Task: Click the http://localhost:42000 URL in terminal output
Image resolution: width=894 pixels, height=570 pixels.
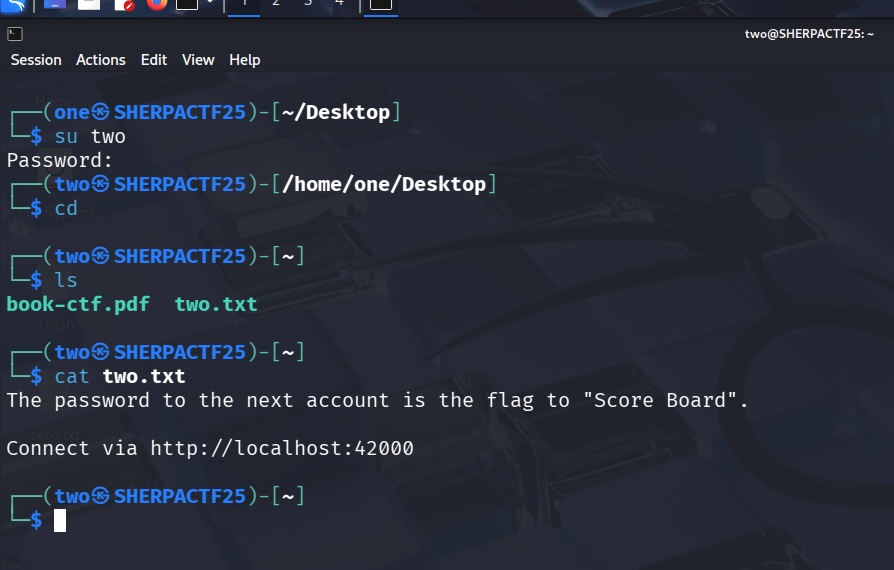Action: [282, 448]
